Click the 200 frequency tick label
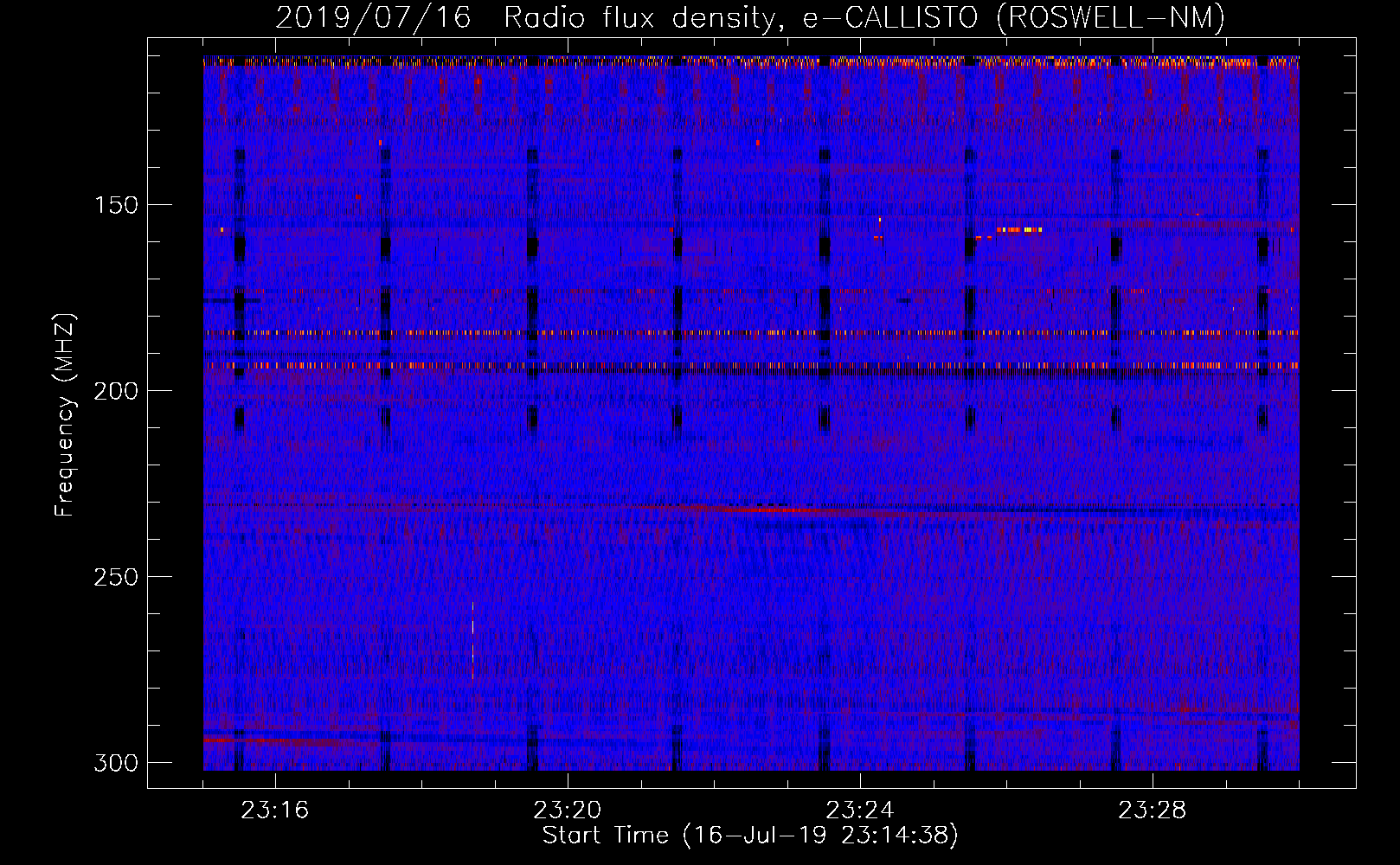The image size is (1400, 865). 116,391
